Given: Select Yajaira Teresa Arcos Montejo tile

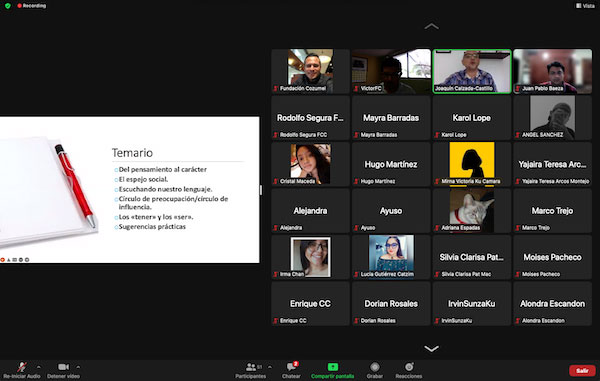Looking at the screenshot, I should click(x=553, y=164).
